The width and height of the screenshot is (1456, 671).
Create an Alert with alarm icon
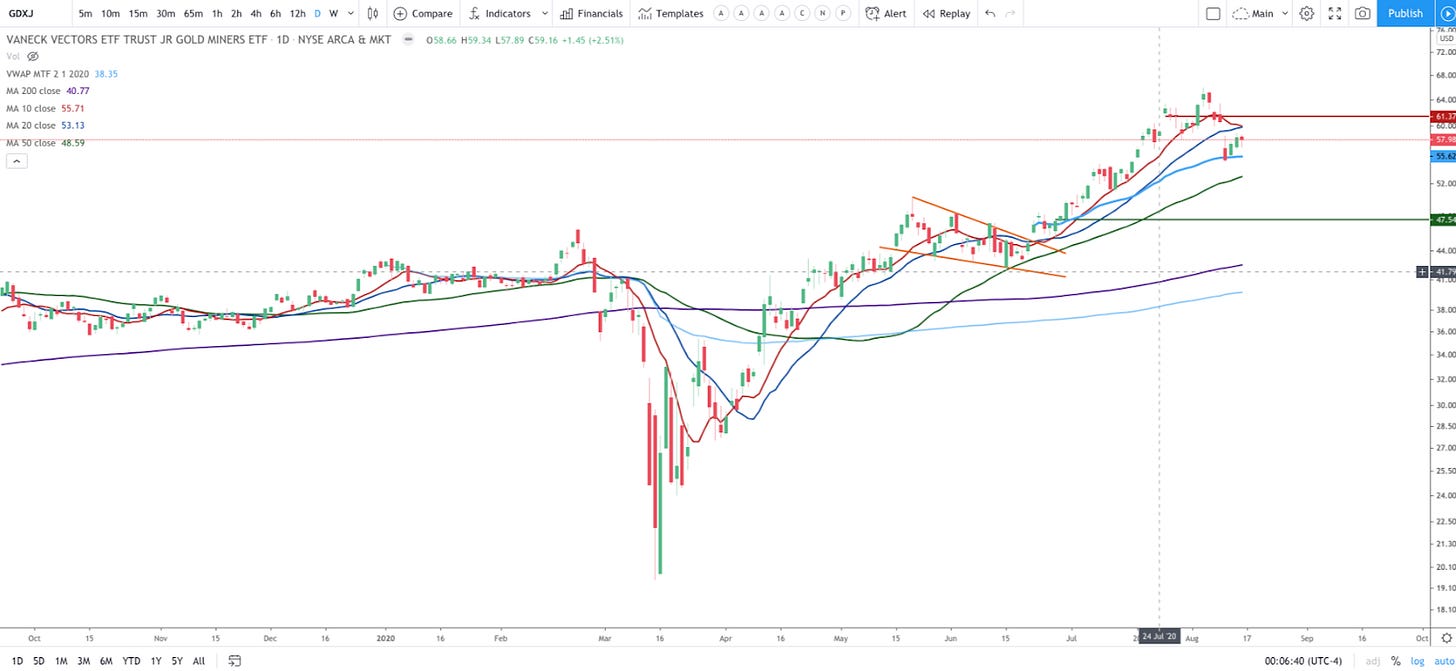(886, 13)
